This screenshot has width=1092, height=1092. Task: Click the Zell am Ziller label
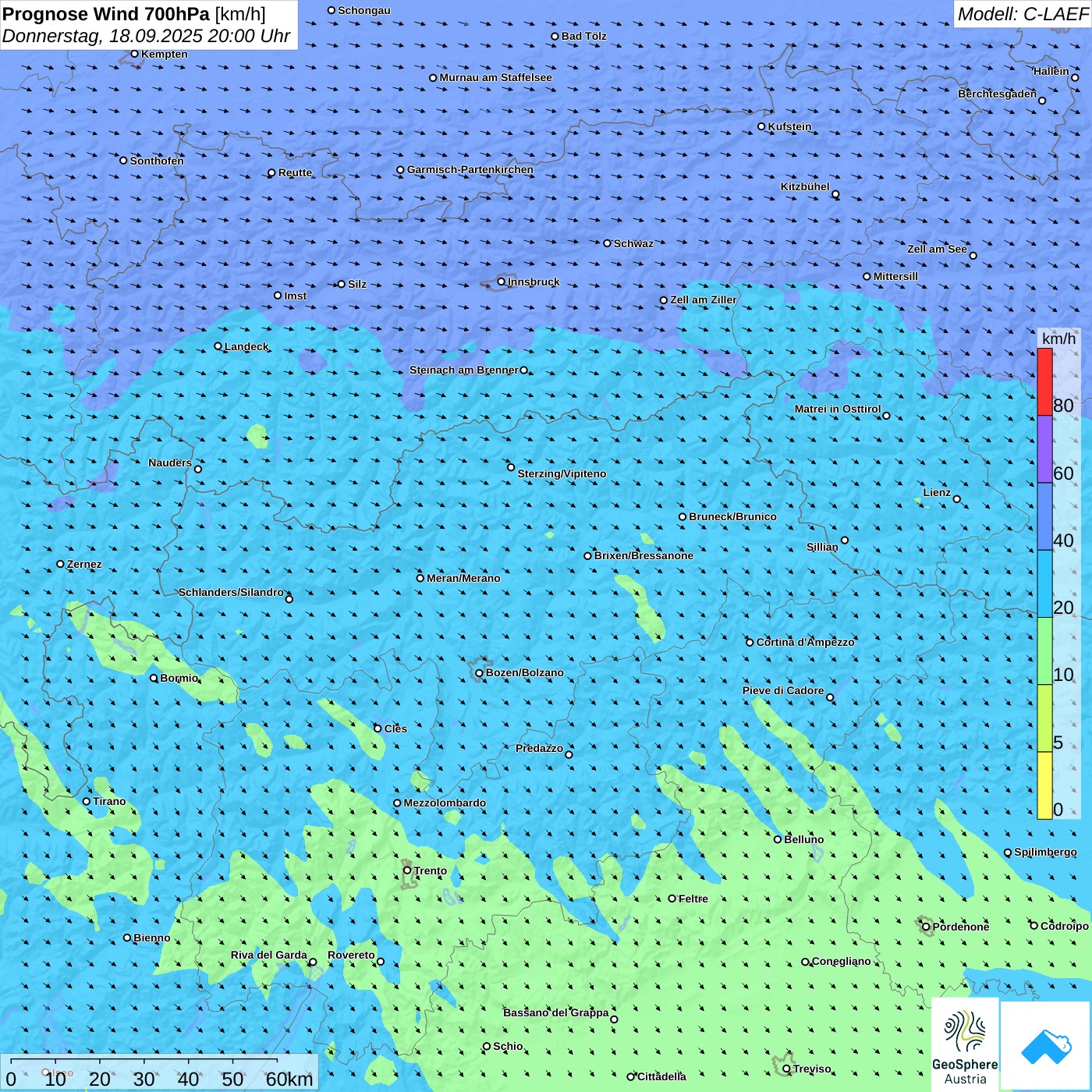click(704, 300)
